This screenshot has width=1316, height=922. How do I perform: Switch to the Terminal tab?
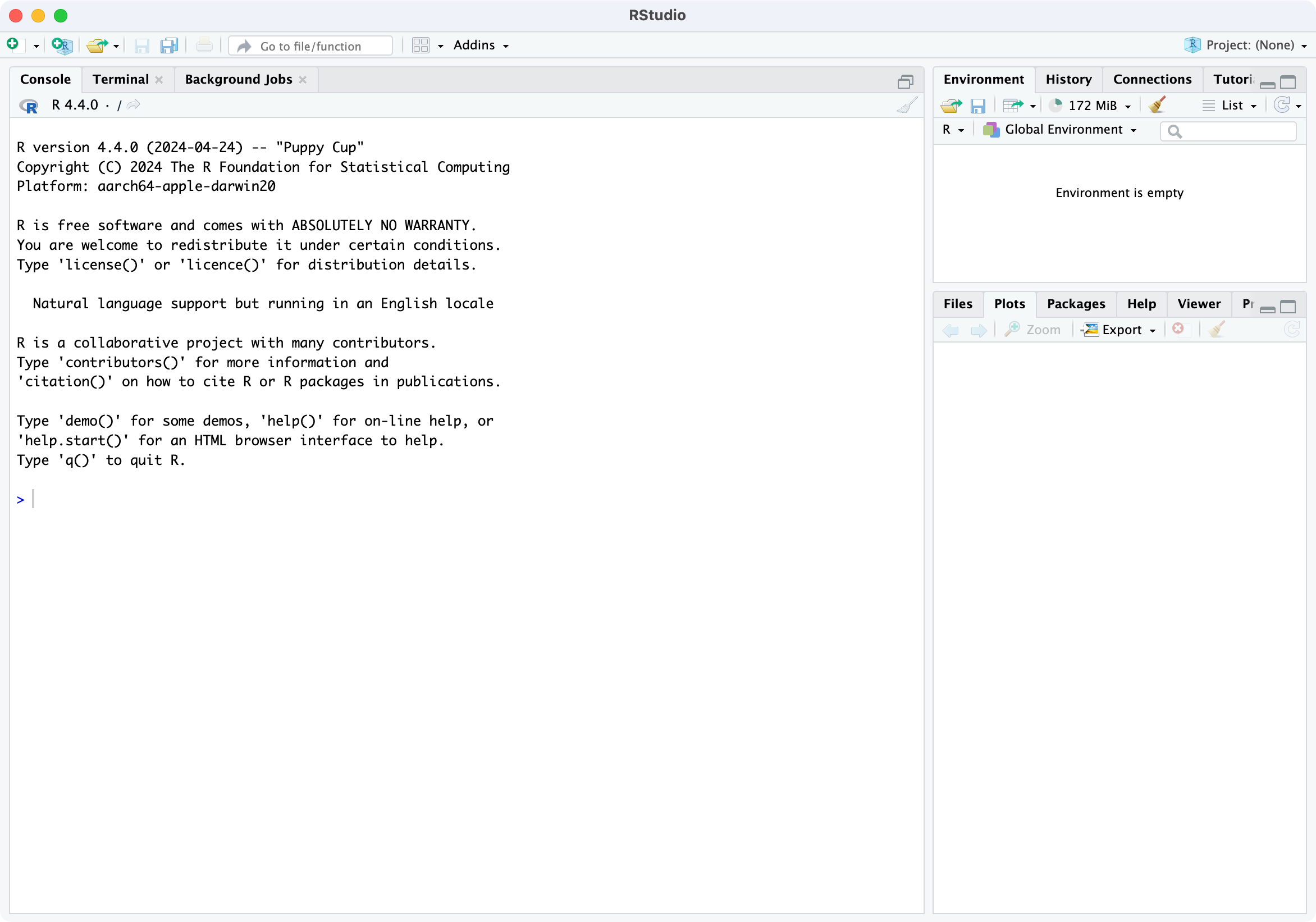pyautogui.click(x=120, y=79)
